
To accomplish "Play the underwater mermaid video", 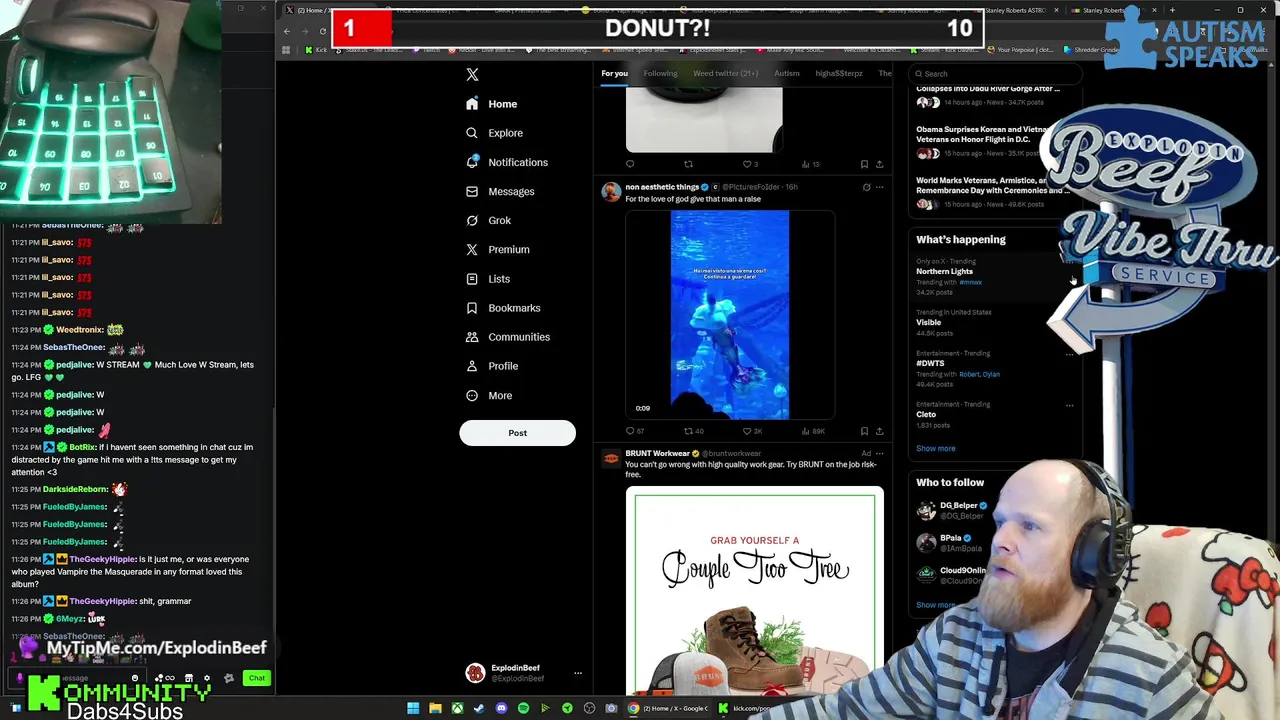I will (x=730, y=315).
